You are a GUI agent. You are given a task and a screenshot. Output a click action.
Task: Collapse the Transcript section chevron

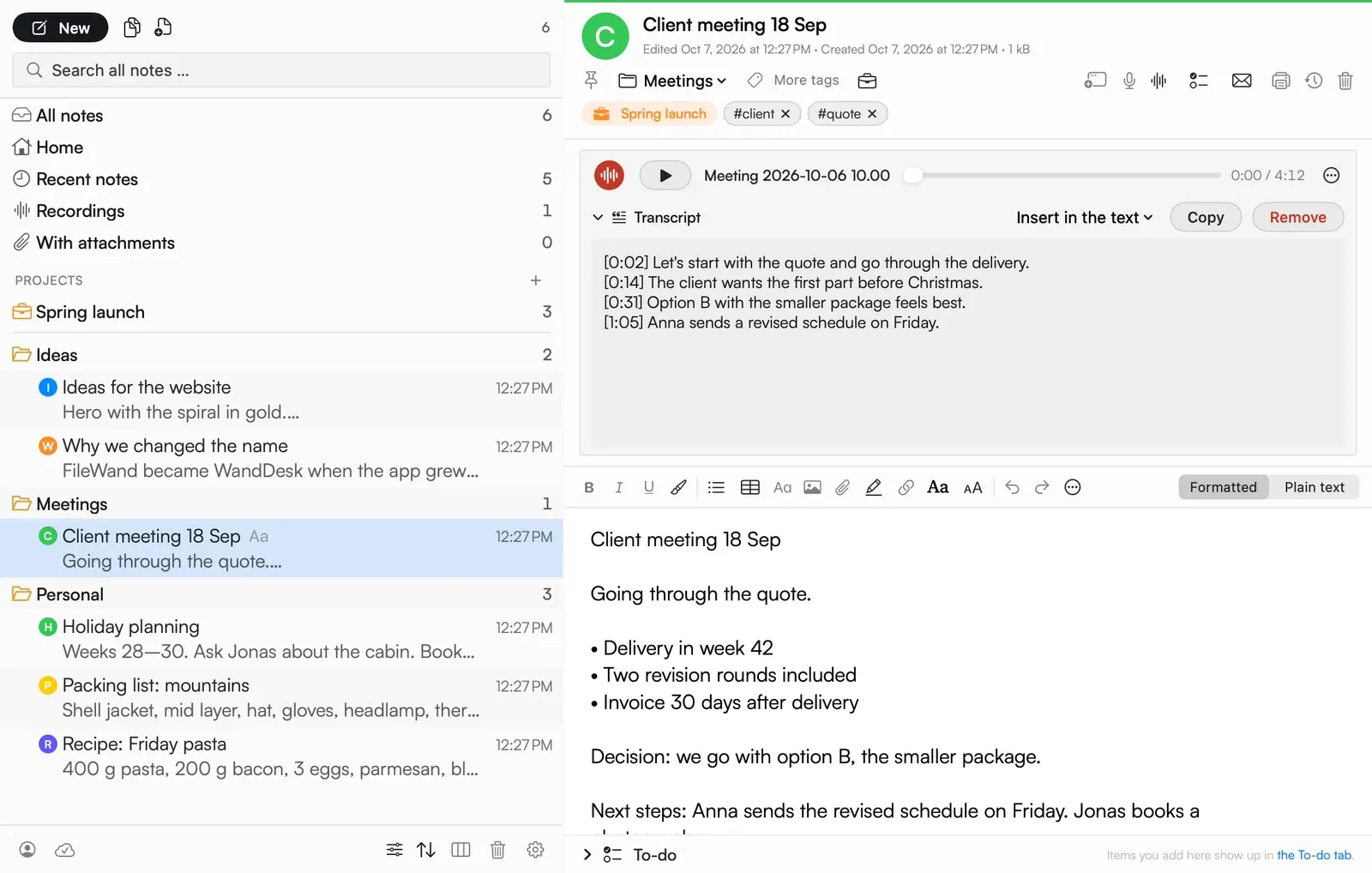(598, 218)
